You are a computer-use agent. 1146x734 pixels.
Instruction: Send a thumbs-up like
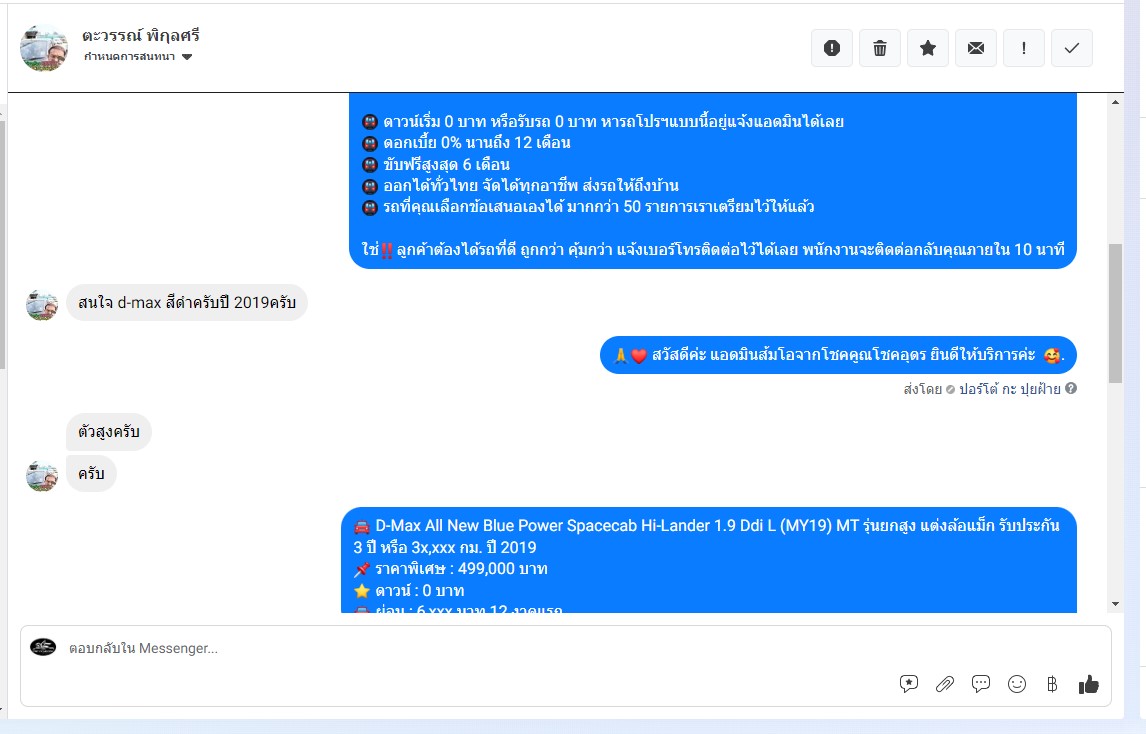click(1088, 684)
